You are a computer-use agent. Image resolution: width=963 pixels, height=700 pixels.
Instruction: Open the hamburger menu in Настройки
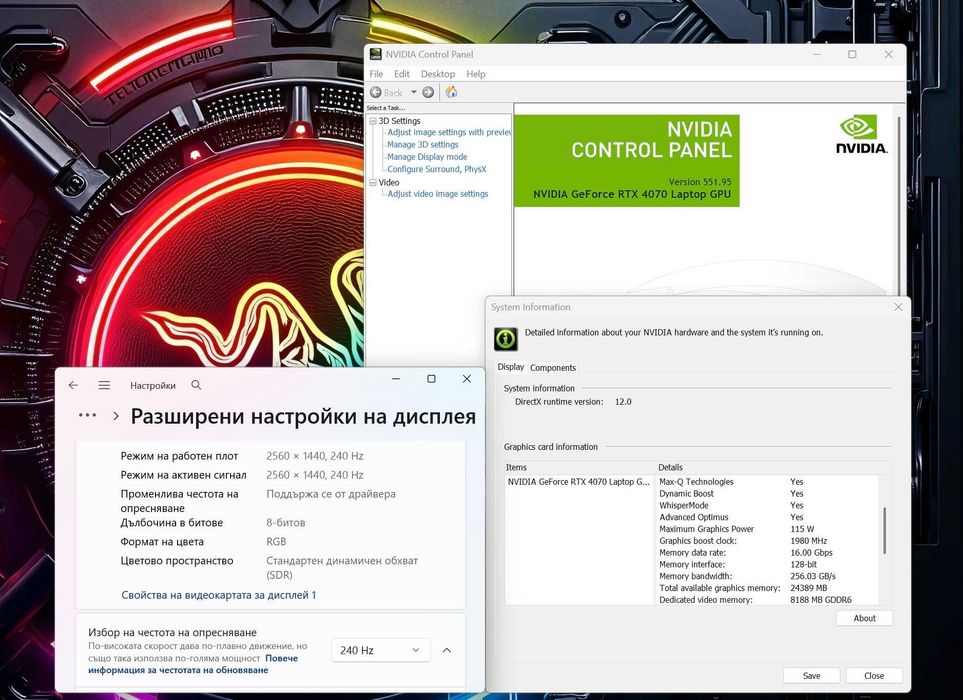tap(104, 385)
